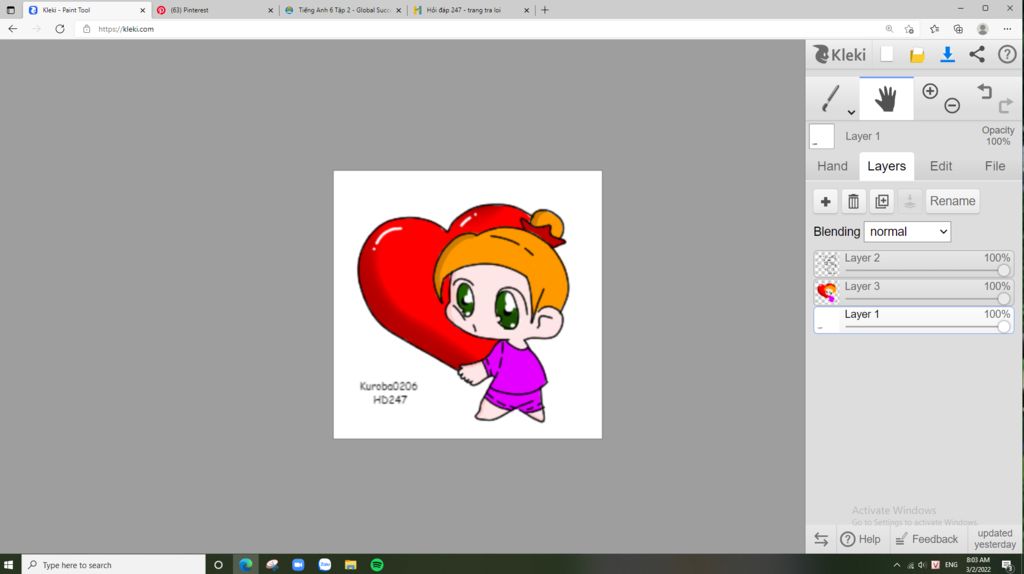Switch to the File tab
The image size is (1024, 574).
click(995, 167)
